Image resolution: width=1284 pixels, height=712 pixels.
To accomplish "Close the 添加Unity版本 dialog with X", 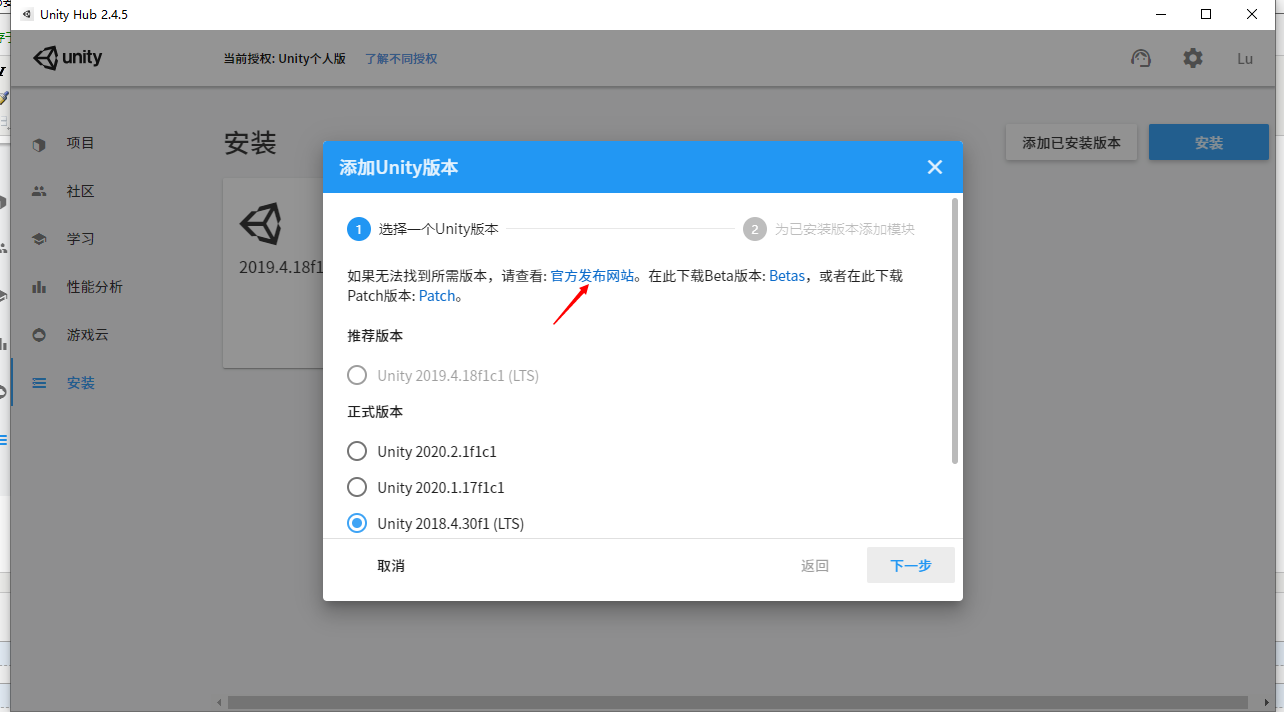I will click(935, 167).
